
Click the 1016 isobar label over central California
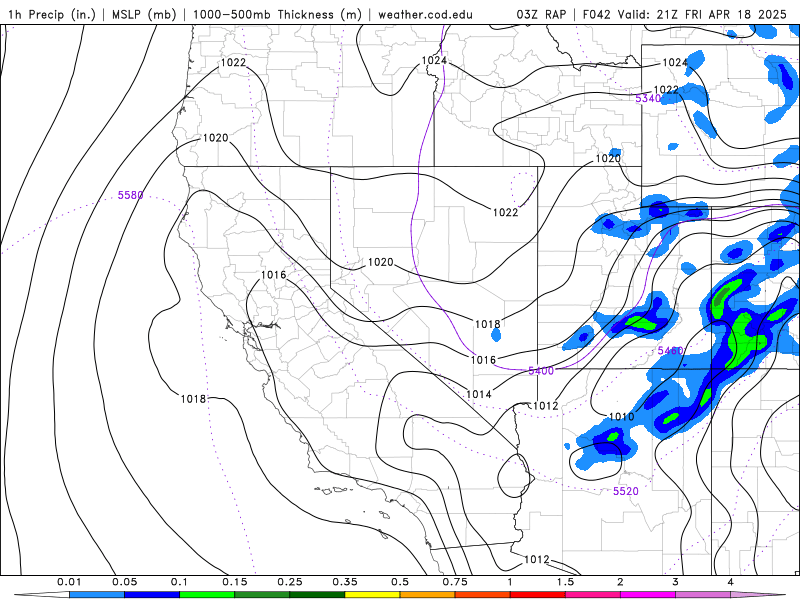273,275
